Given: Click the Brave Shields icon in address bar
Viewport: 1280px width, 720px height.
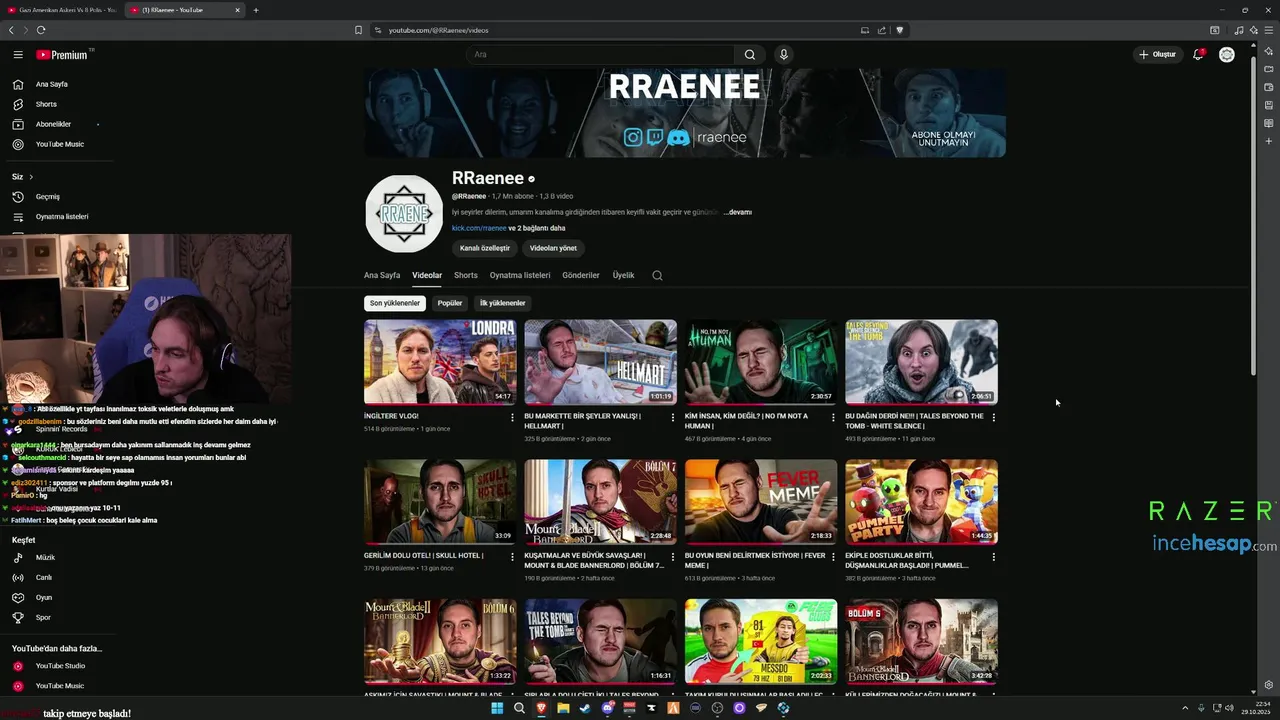Looking at the screenshot, I should [x=899, y=30].
